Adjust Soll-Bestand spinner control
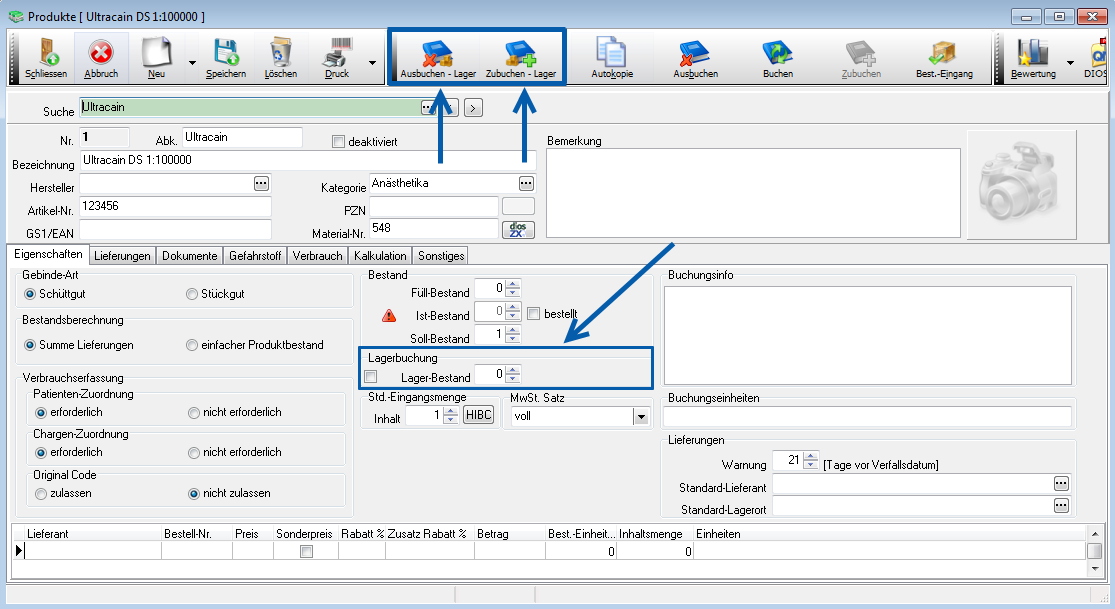The height and width of the screenshot is (609, 1115). click(x=513, y=334)
